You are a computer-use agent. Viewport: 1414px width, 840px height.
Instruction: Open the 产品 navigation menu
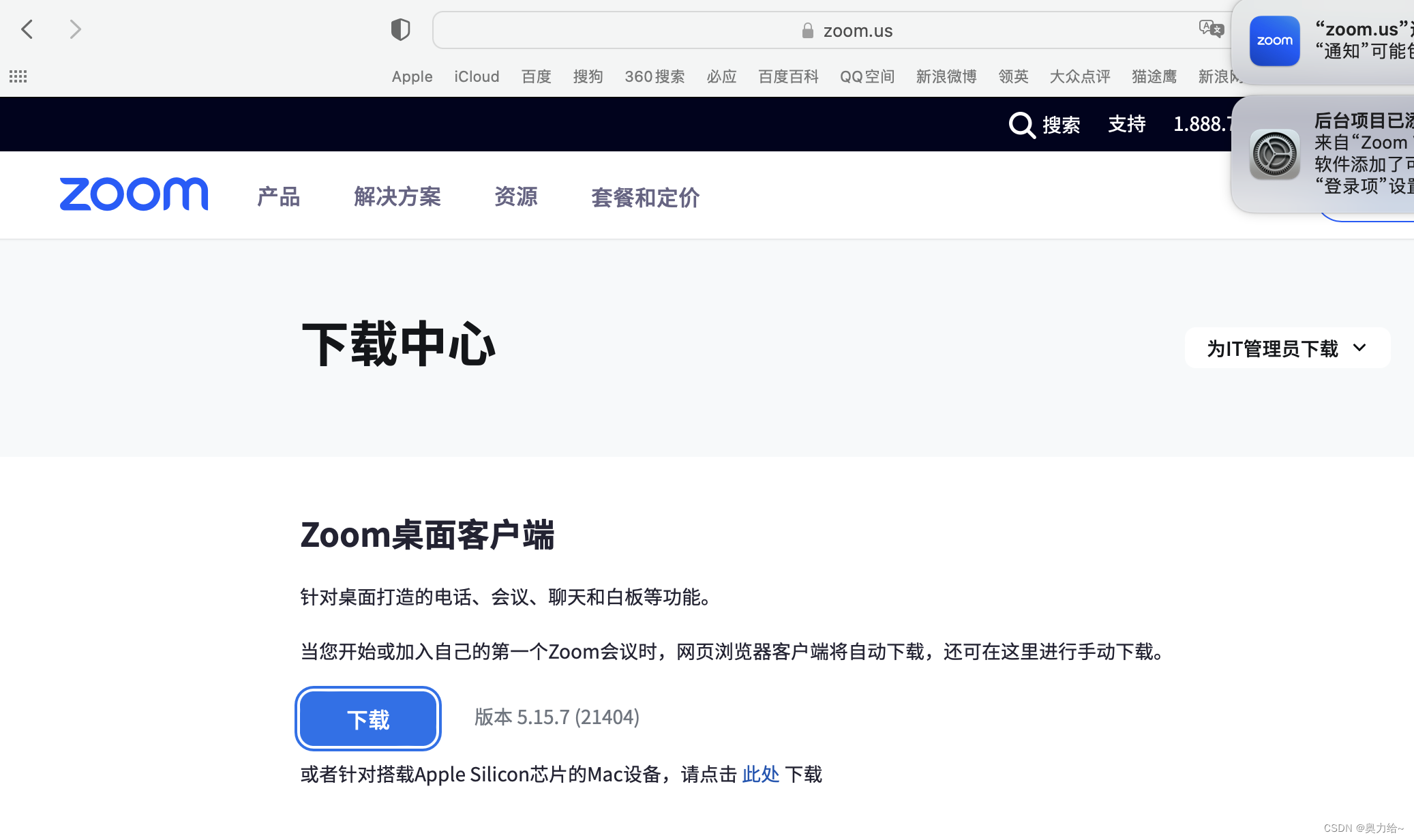(x=278, y=197)
